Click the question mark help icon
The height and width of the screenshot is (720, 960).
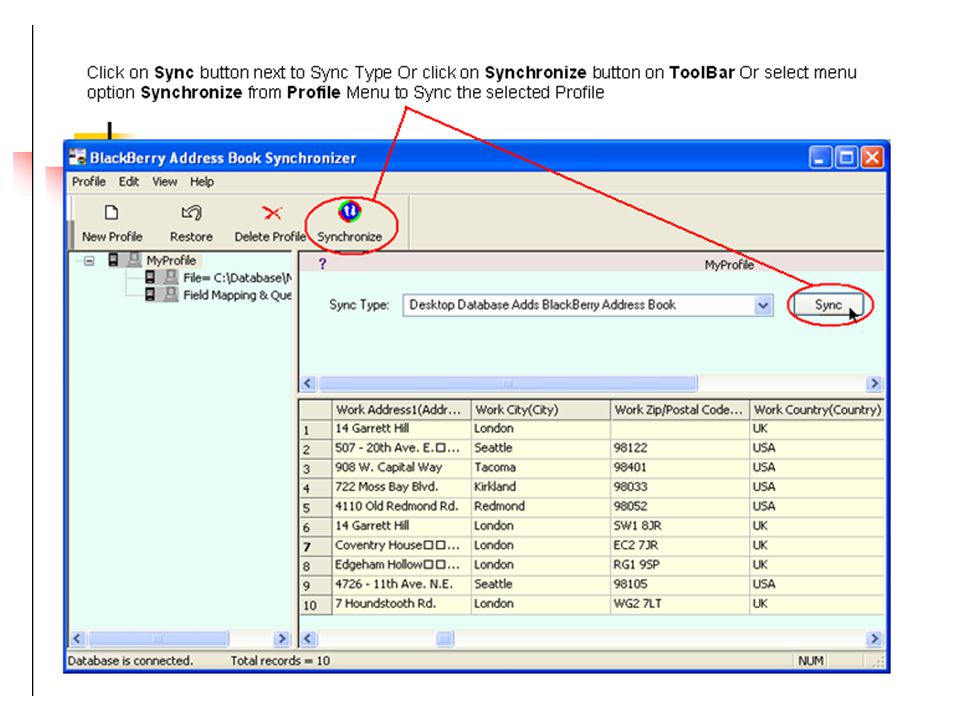point(322,264)
